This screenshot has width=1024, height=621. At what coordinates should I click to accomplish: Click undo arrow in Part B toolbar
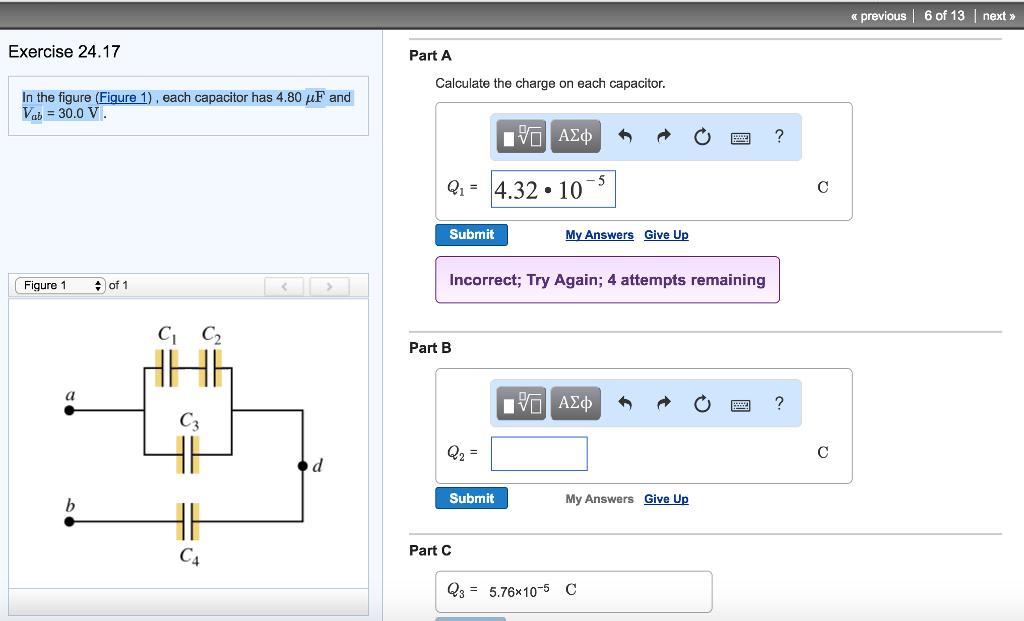pyautogui.click(x=625, y=403)
